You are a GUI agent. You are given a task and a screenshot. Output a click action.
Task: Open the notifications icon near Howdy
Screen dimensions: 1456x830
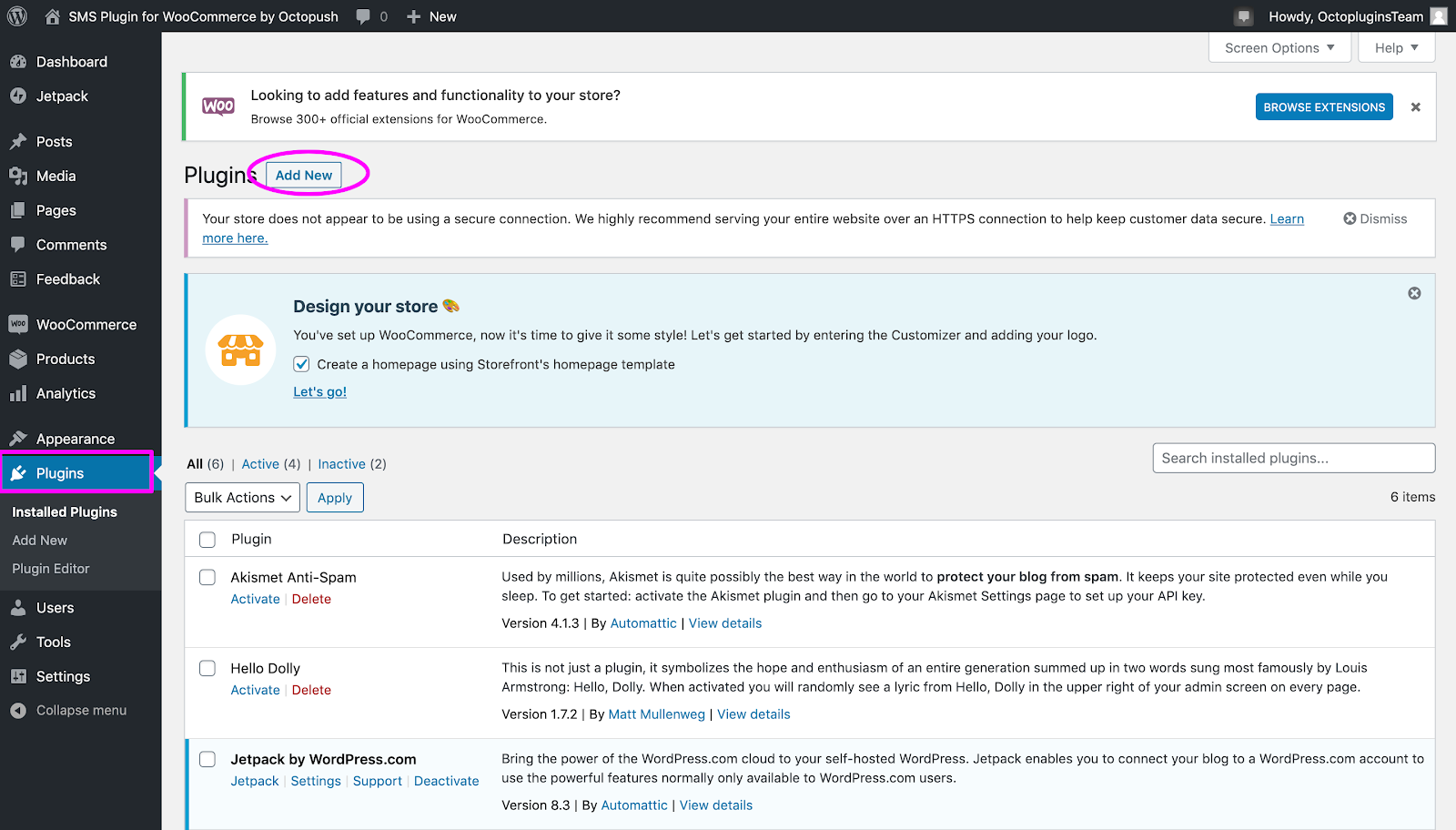1244,16
